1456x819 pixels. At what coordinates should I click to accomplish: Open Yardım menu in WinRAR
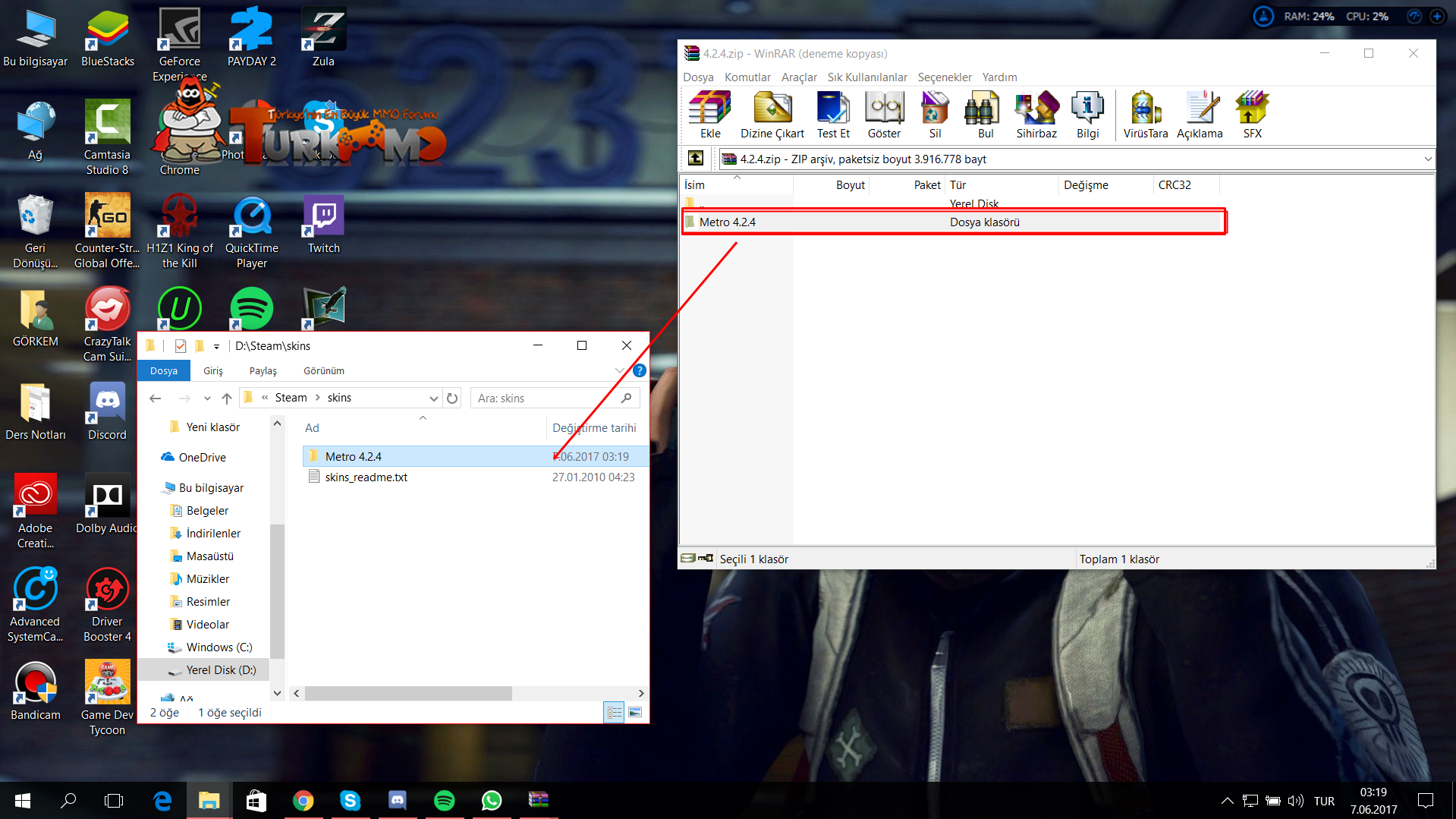pyautogui.click(x=999, y=77)
